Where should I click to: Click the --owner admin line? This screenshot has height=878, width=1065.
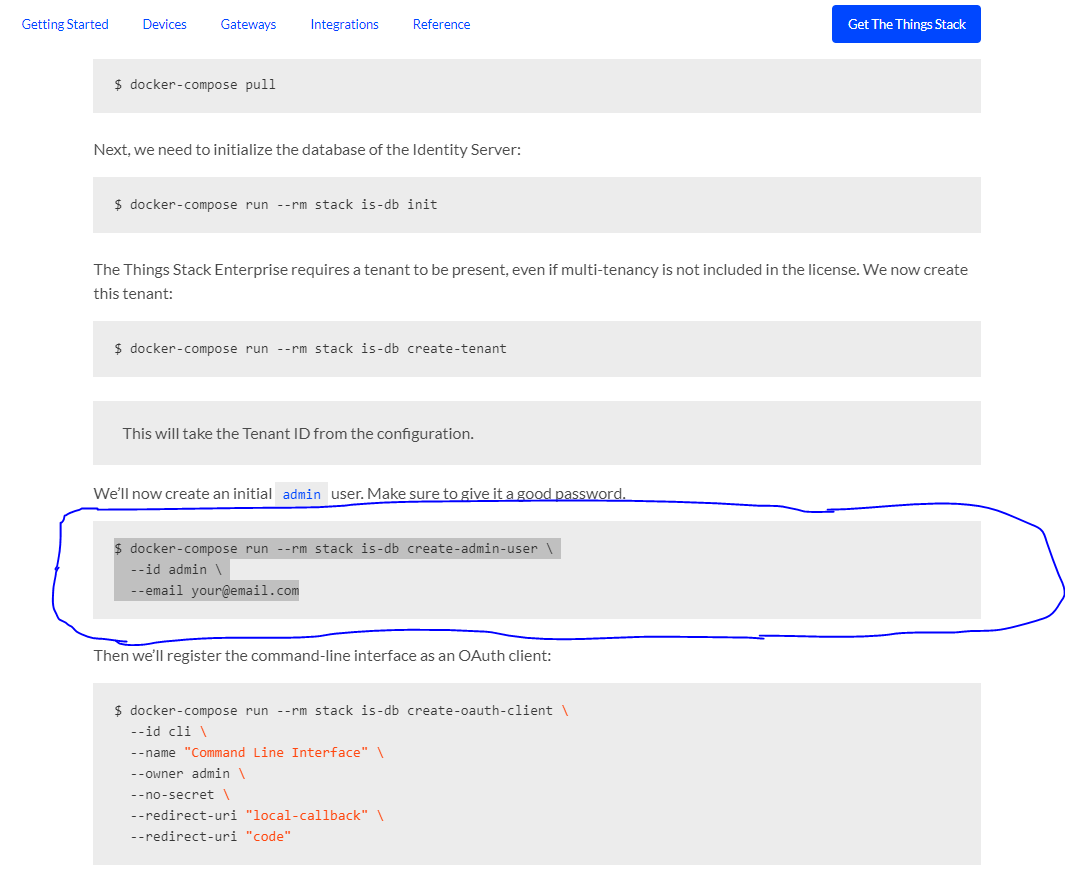point(187,774)
